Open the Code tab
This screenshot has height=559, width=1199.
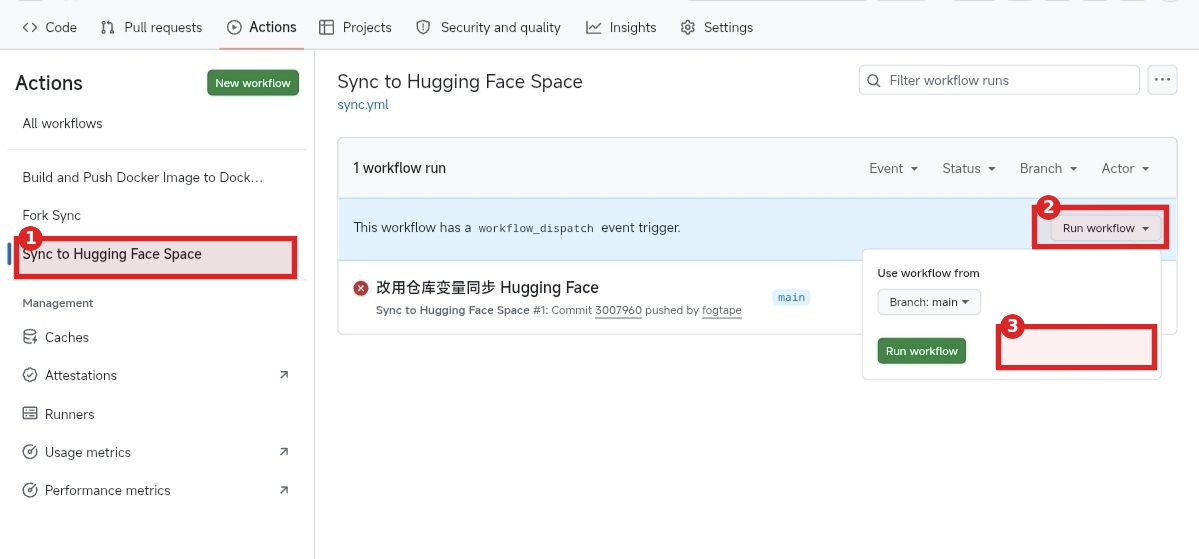(50, 28)
